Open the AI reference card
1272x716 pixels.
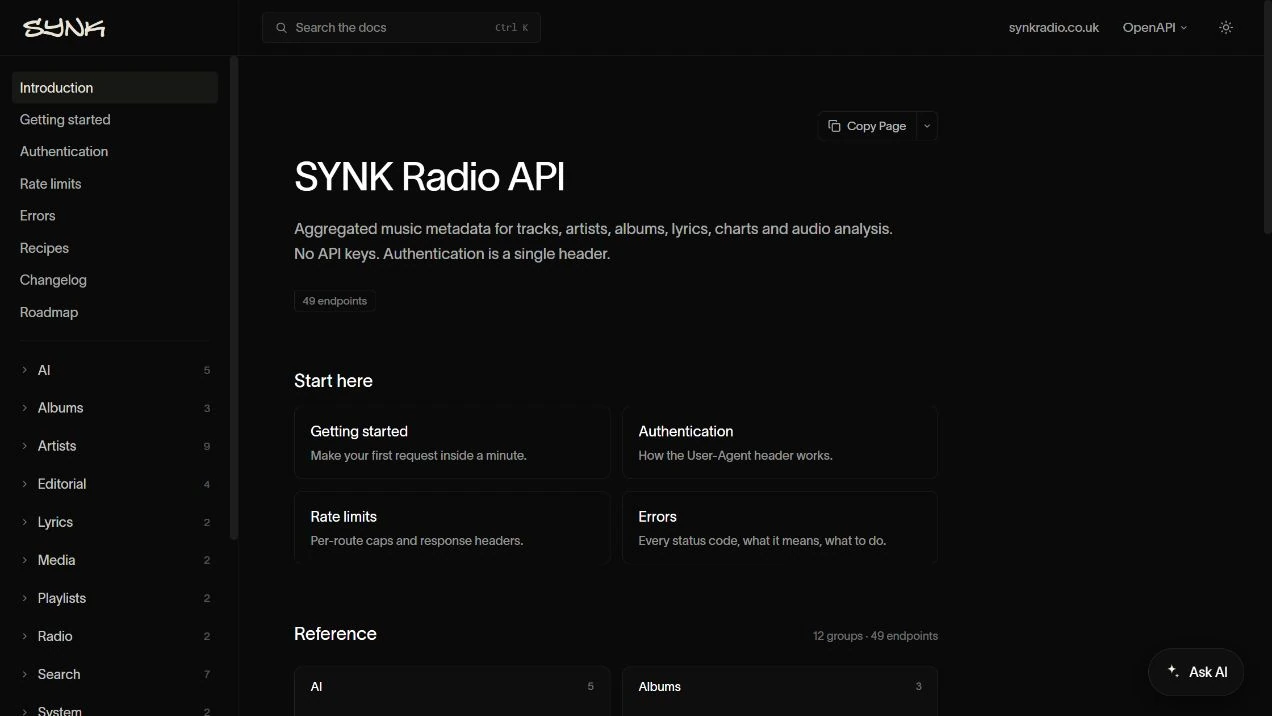pos(452,691)
